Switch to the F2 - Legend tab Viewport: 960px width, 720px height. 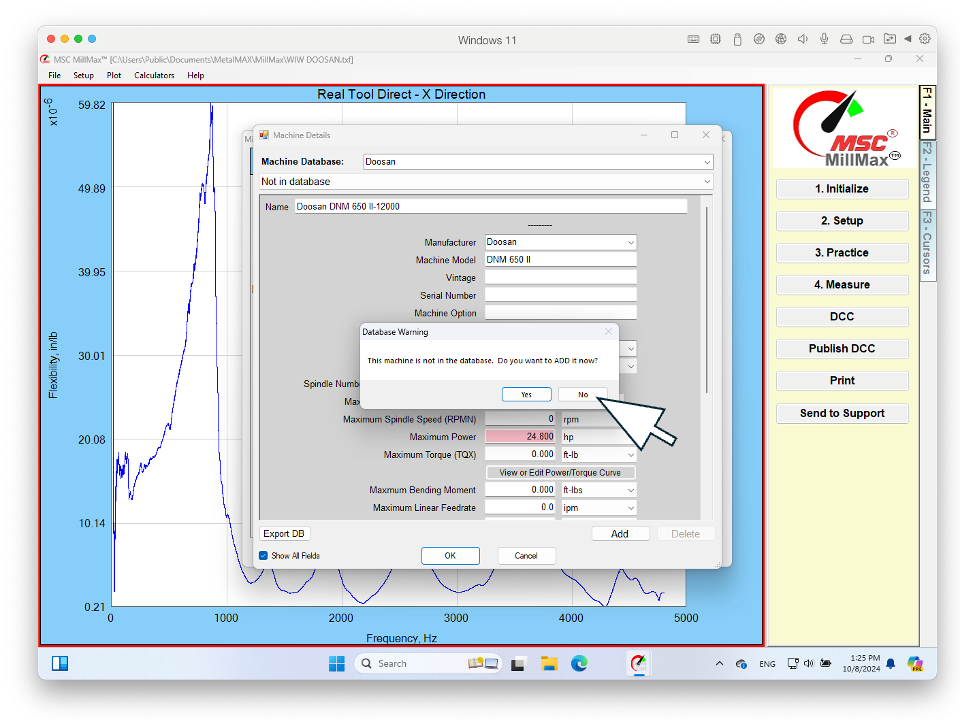click(927, 172)
